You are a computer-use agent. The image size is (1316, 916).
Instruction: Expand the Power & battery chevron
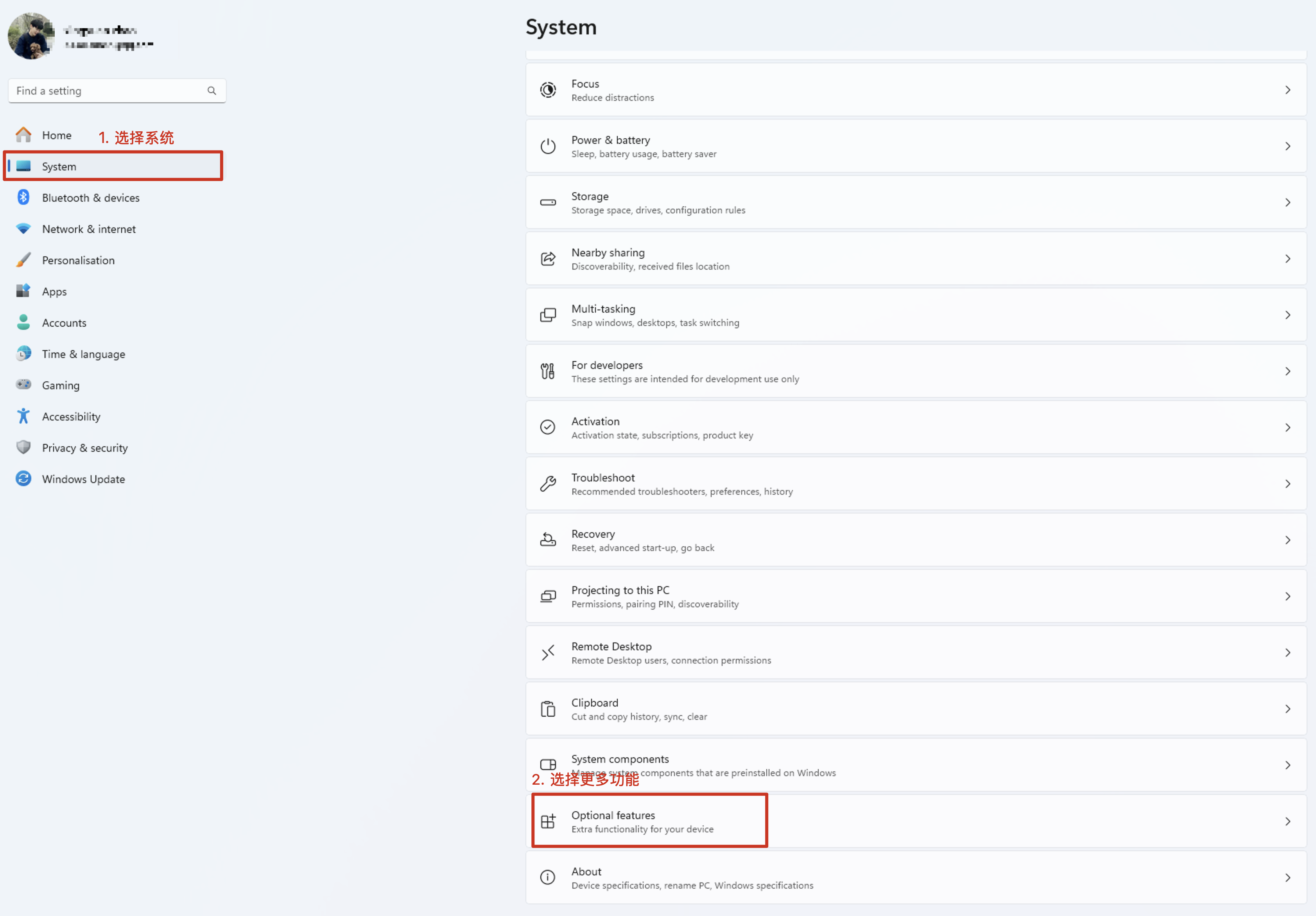pyautogui.click(x=1287, y=146)
